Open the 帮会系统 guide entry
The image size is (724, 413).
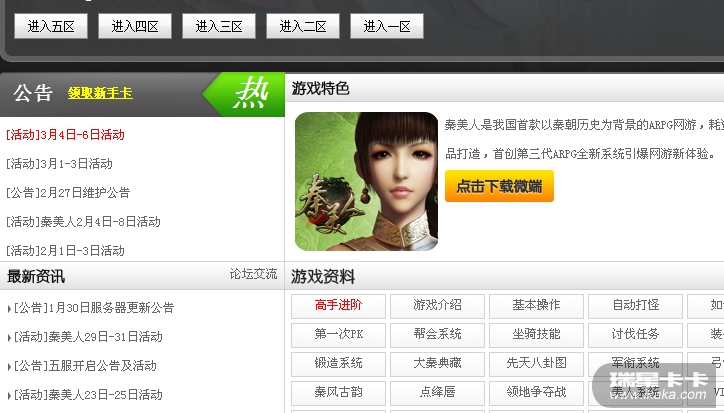pos(437,334)
